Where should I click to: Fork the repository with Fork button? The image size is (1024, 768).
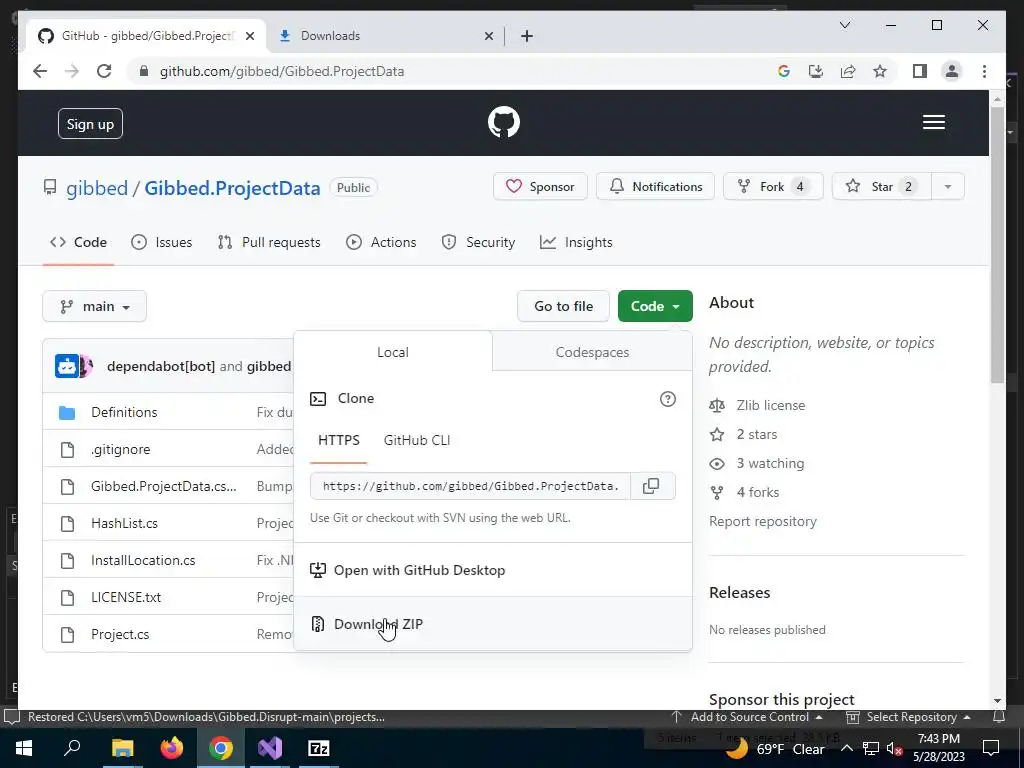[773, 187]
